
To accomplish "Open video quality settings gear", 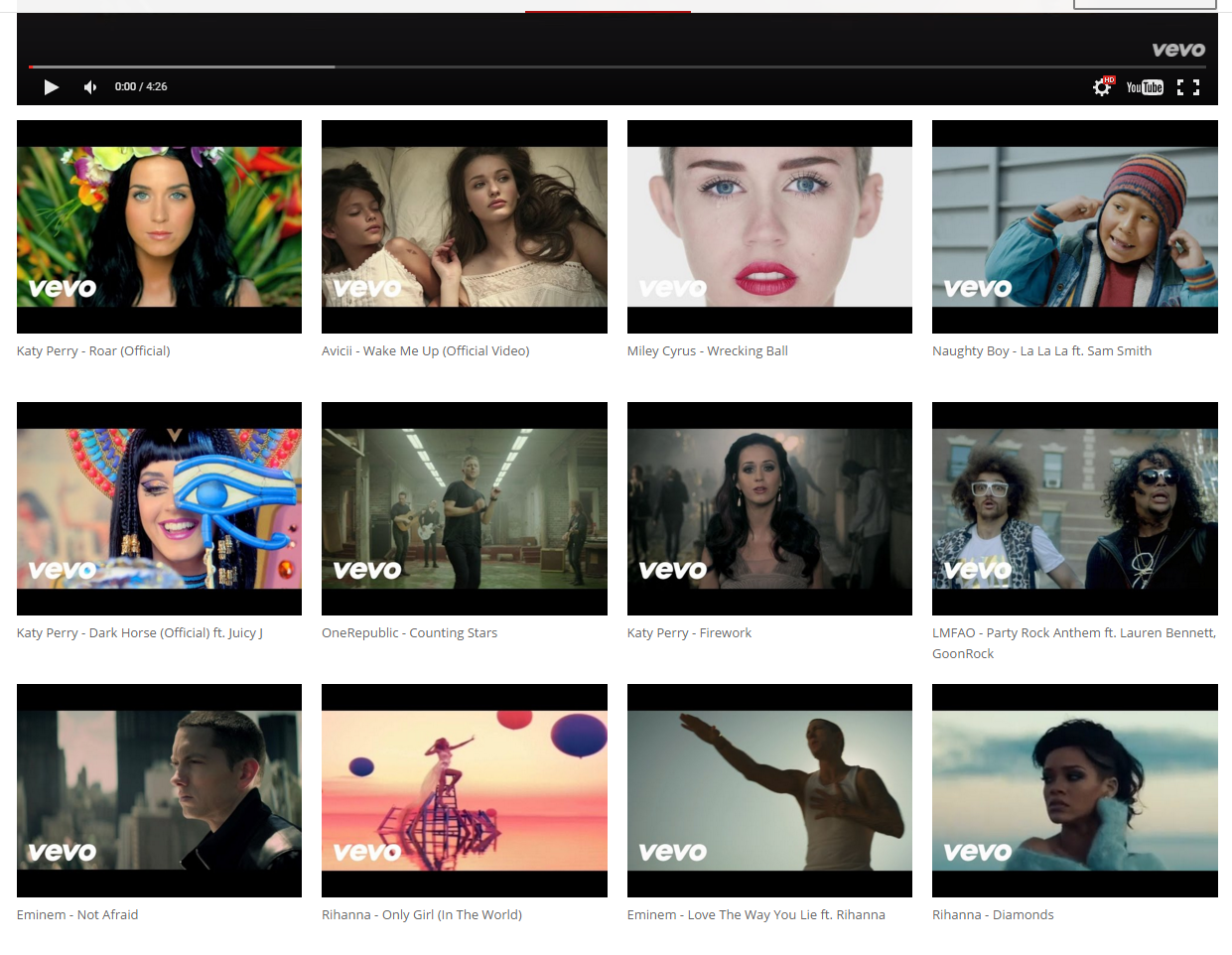I will point(1102,87).
